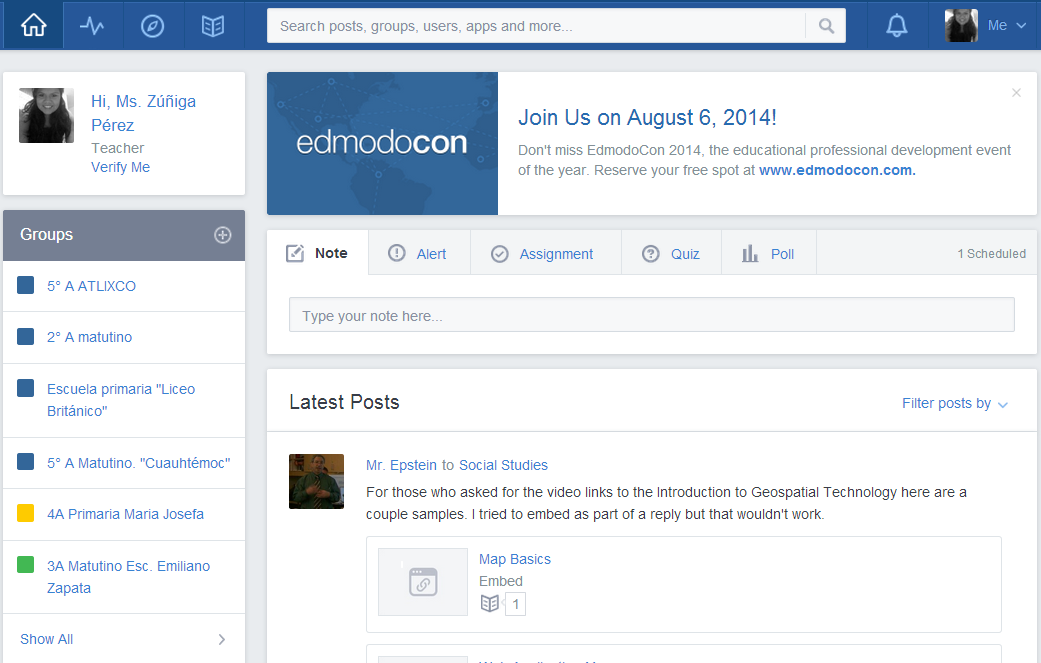
Task: Click the Assignment checkmark icon
Action: 499,254
